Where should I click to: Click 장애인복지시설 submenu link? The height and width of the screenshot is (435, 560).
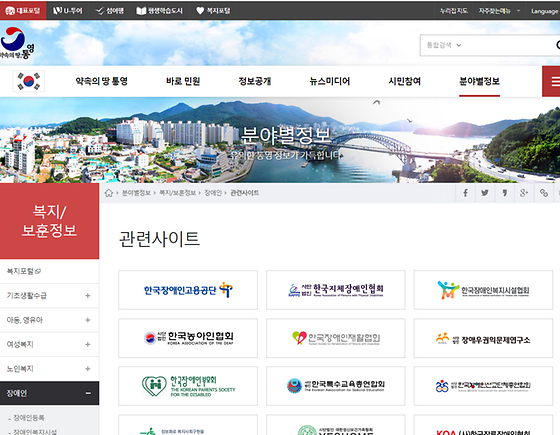pos(35,432)
